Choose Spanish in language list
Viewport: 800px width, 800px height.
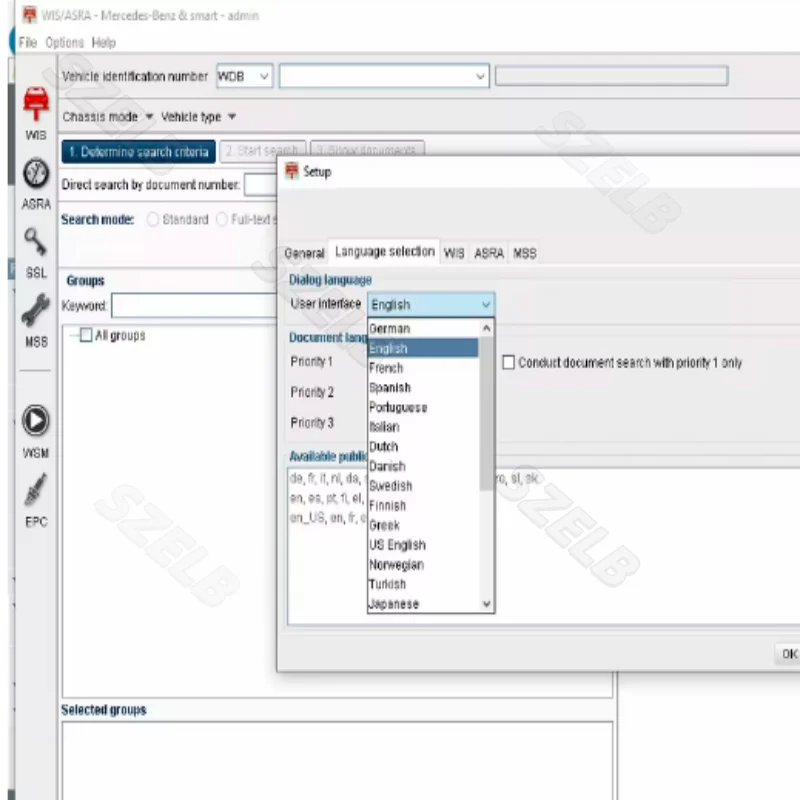coord(423,387)
